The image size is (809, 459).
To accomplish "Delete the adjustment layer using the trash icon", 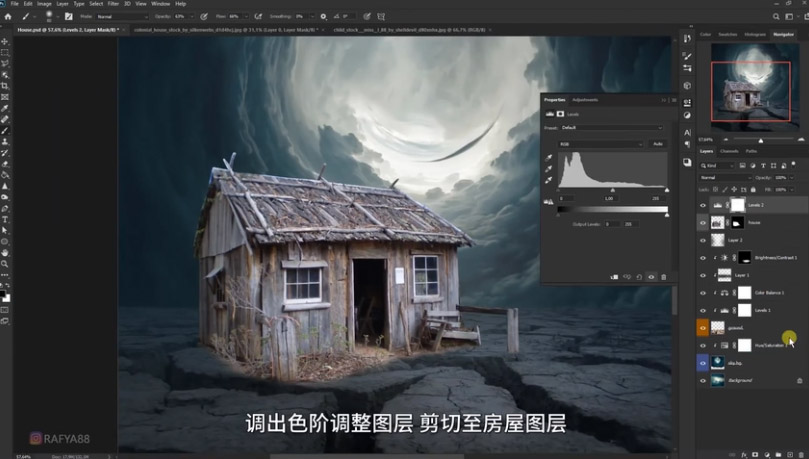I will point(663,277).
